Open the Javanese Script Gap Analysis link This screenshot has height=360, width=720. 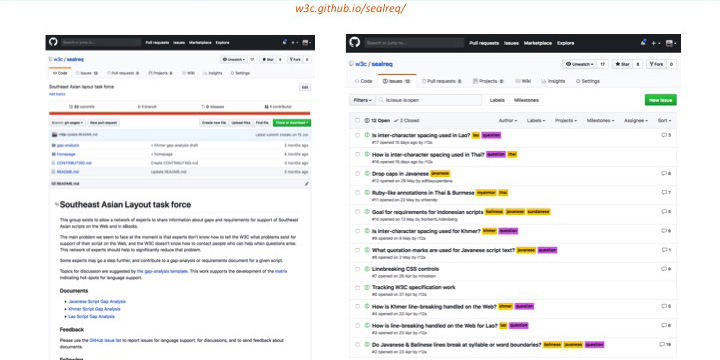pos(97,302)
